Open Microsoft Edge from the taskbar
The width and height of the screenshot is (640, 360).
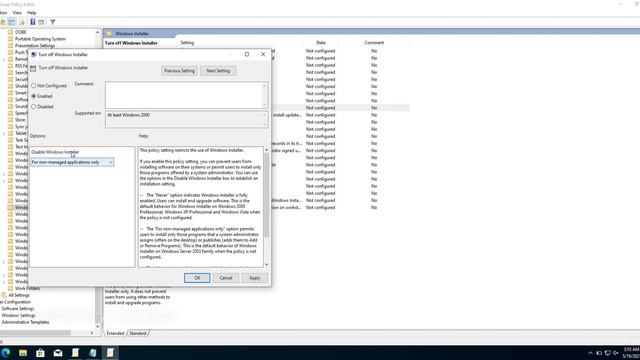(x=6, y=353)
